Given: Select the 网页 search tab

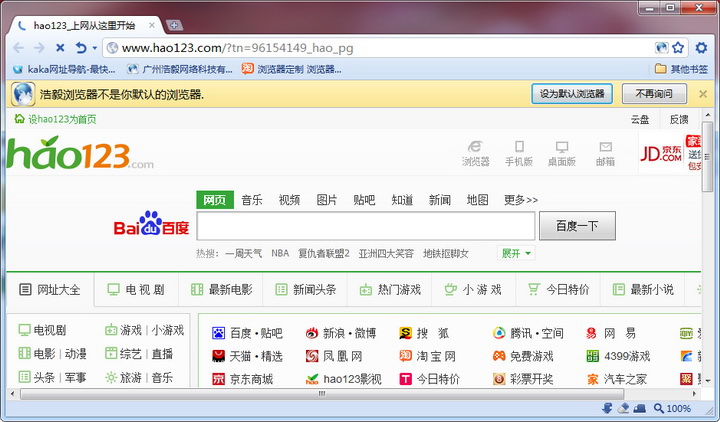Looking at the screenshot, I should [x=215, y=200].
